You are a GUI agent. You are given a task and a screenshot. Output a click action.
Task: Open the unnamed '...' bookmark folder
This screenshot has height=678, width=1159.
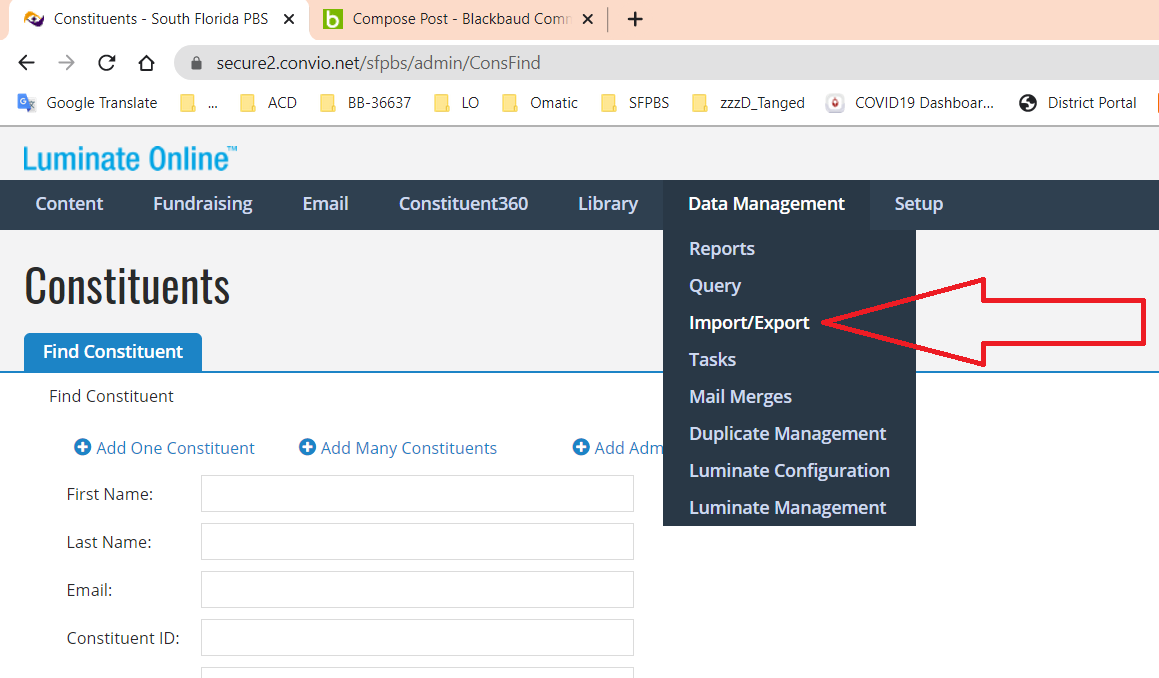coord(200,103)
